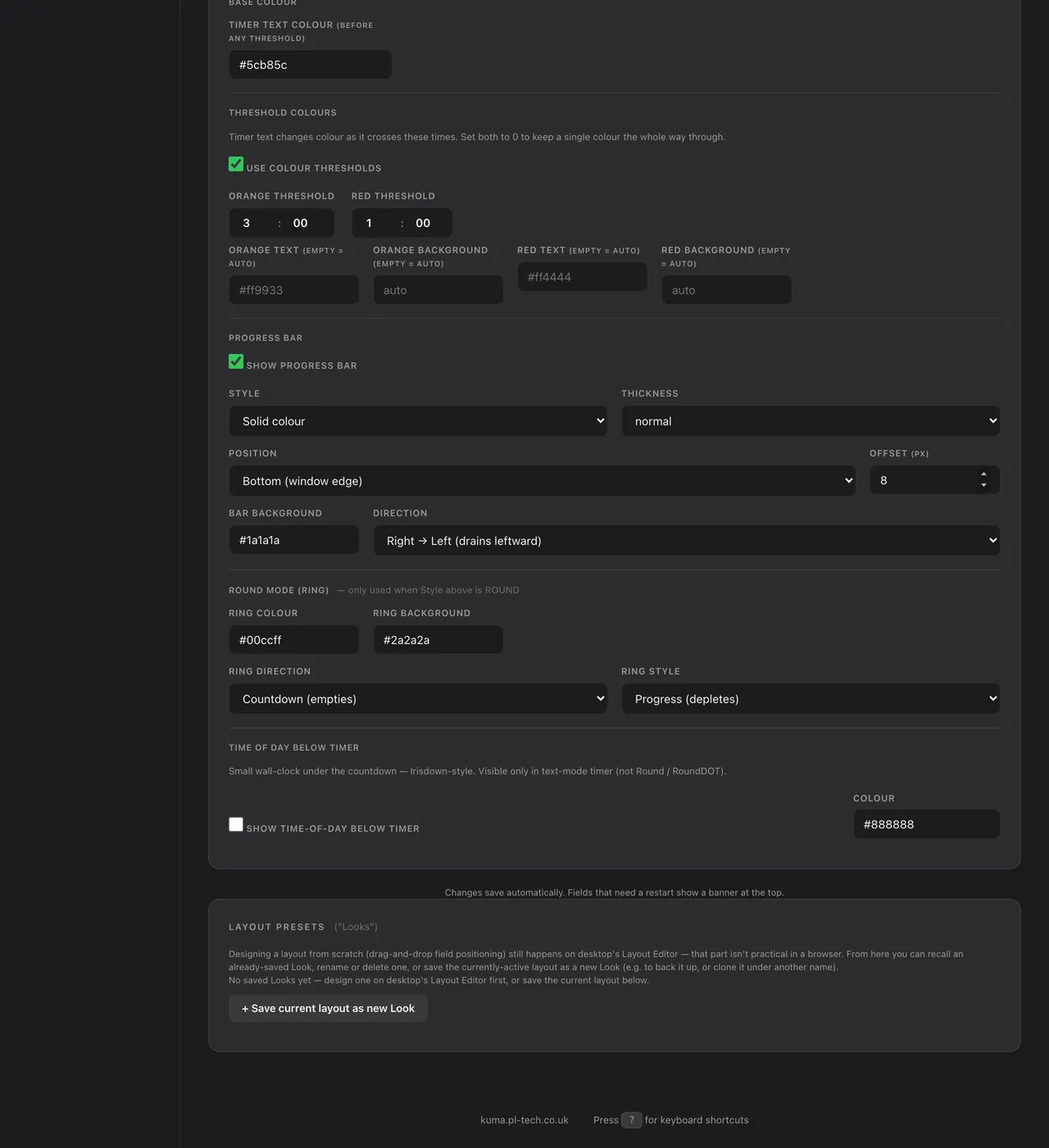Open the Direction dropdown for the bar
The image size is (1049, 1148).
coord(687,541)
